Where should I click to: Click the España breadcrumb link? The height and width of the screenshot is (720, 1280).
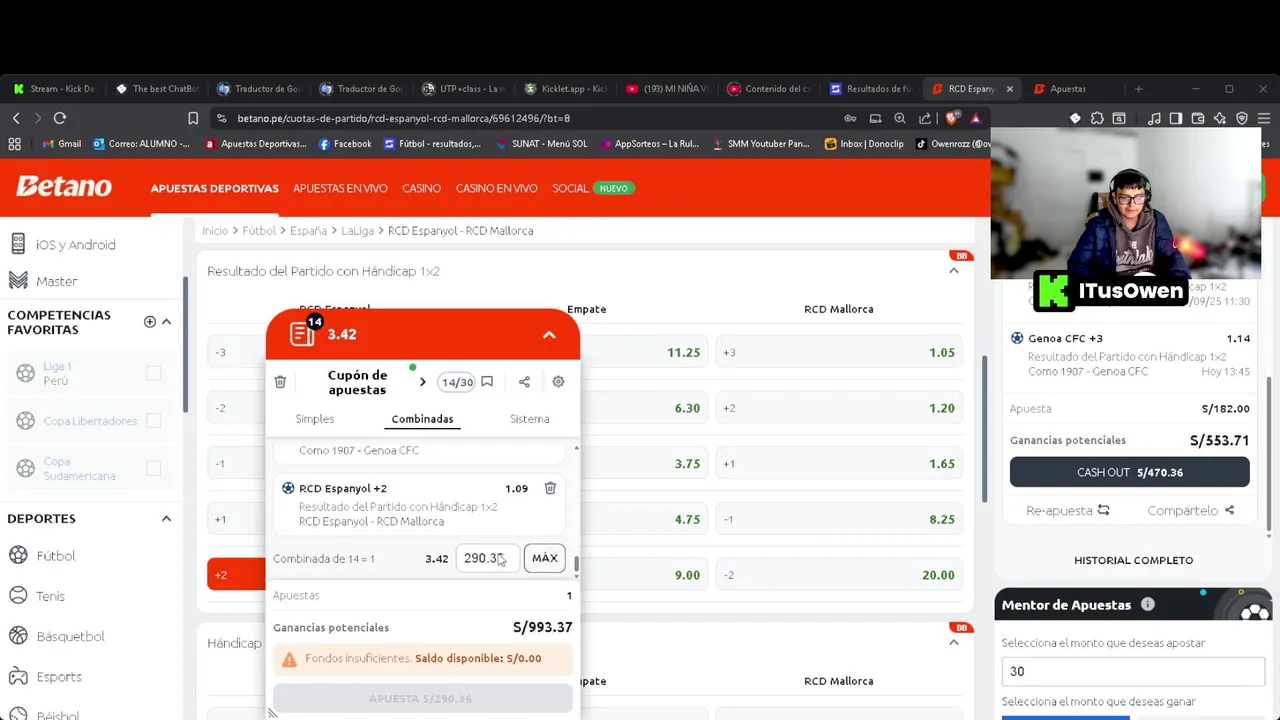tap(308, 230)
